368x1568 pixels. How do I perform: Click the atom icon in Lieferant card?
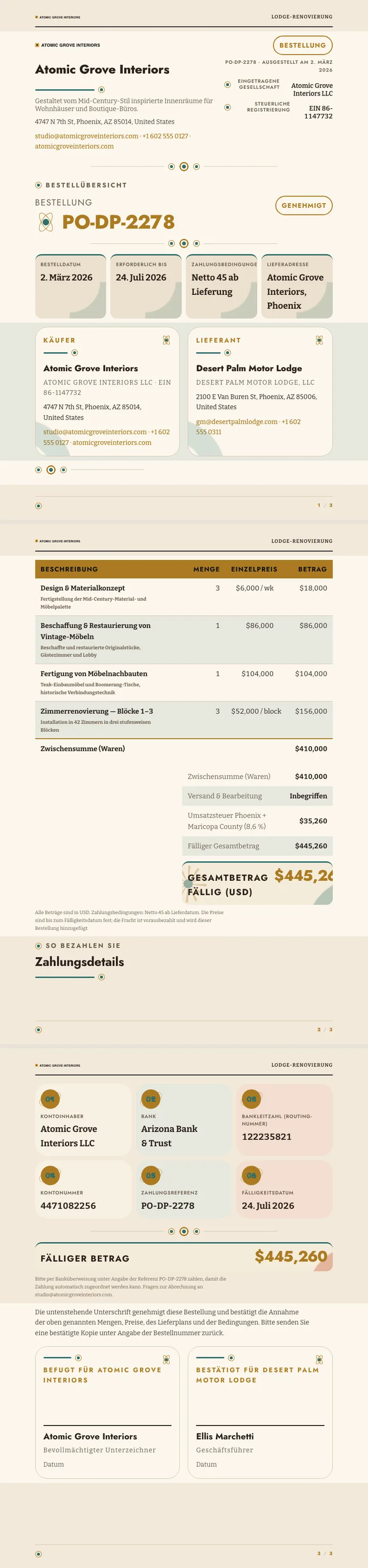coord(319,340)
